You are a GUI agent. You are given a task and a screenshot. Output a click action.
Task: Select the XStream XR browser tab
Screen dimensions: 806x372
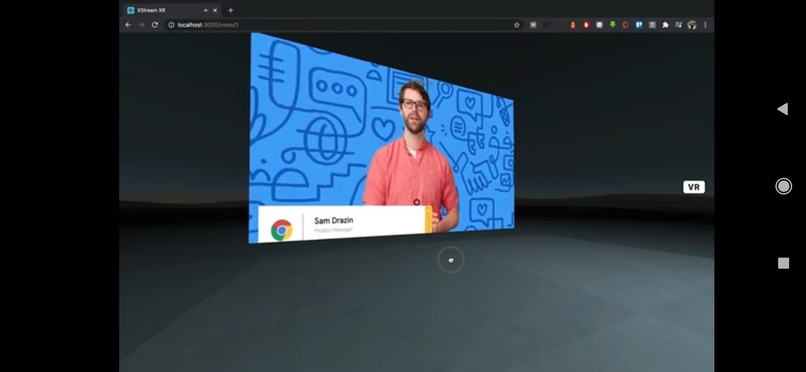172,10
